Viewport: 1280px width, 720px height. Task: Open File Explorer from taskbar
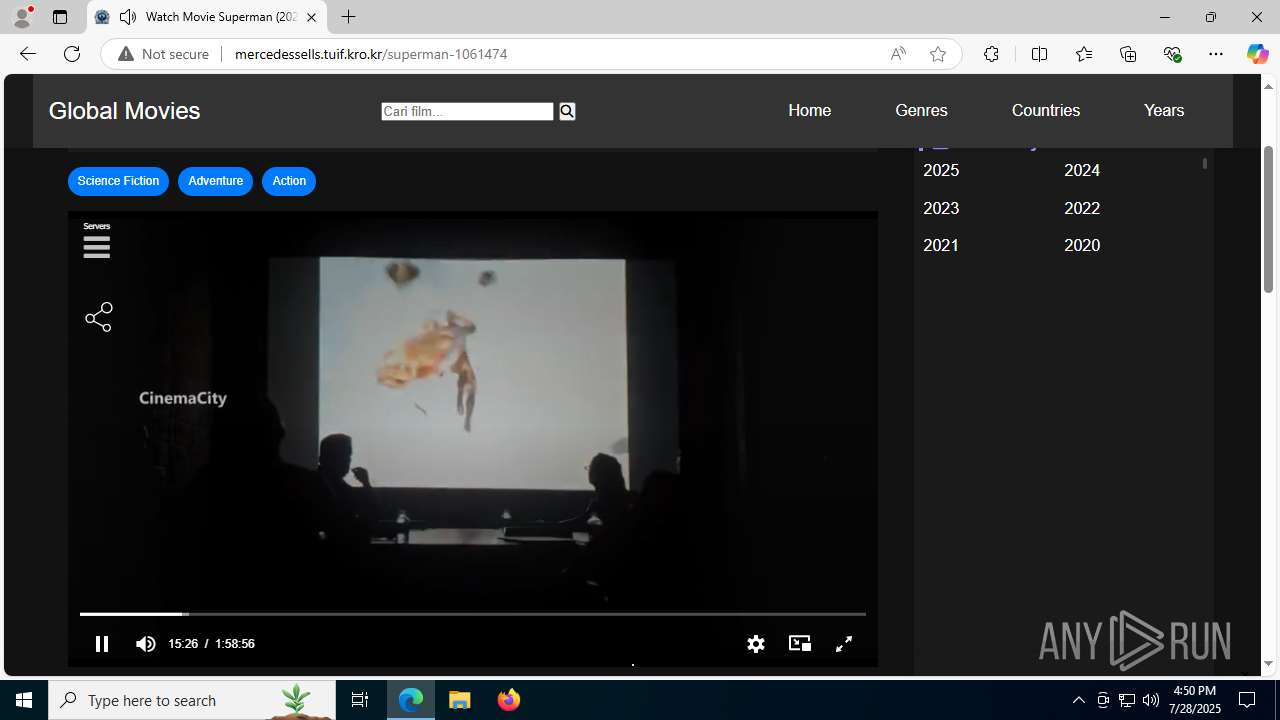460,700
